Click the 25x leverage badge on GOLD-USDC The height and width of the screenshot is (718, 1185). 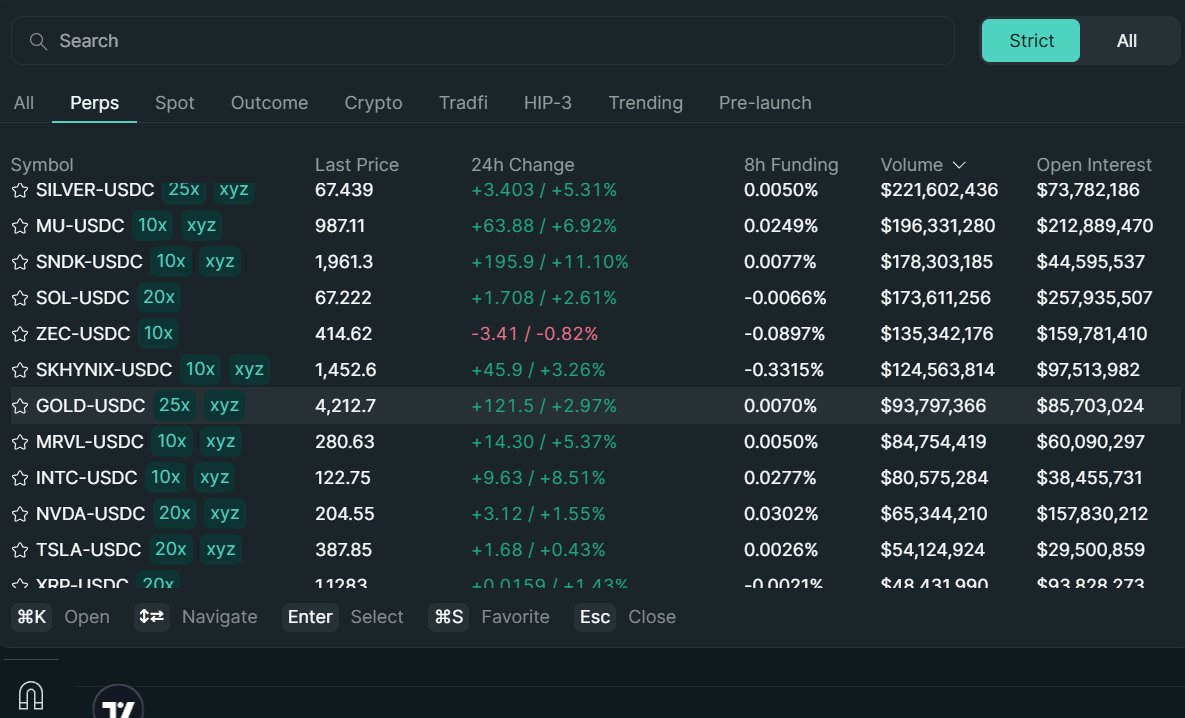pos(175,406)
